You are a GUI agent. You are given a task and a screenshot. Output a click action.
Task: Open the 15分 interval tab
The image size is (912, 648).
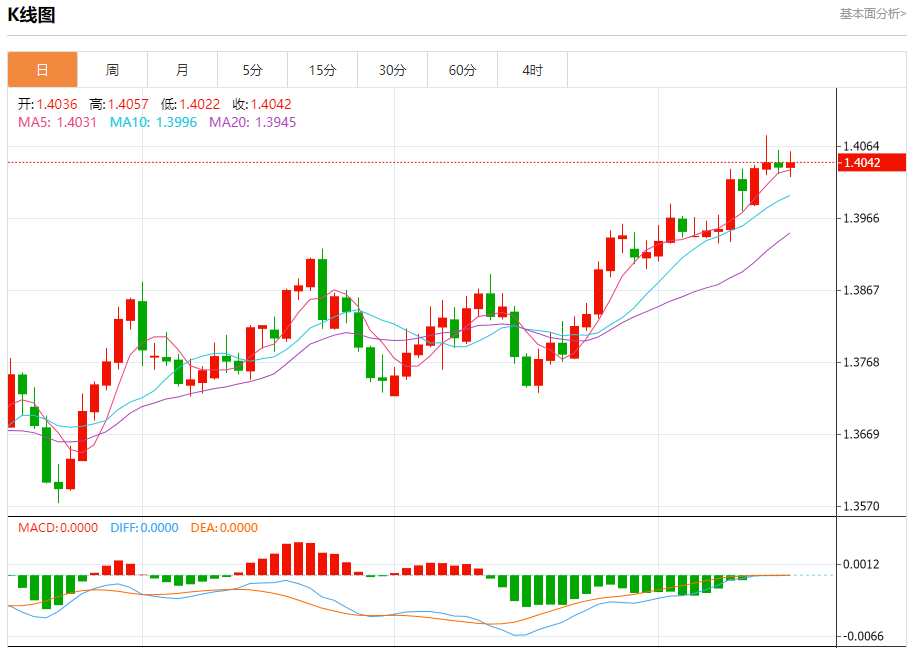pos(322,70)
